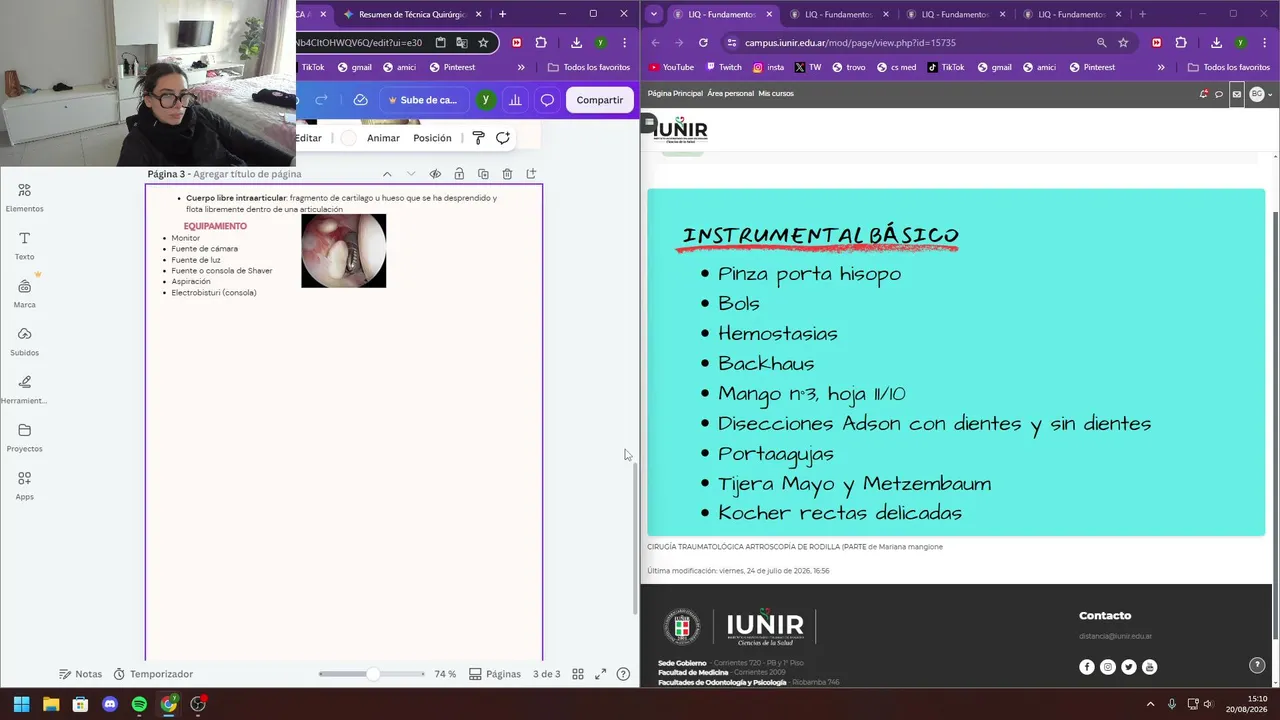This screenshot has height=720, width=1280.
Task: Click the zoom magnifier in campus address bar
Action: click(1101, 43)
